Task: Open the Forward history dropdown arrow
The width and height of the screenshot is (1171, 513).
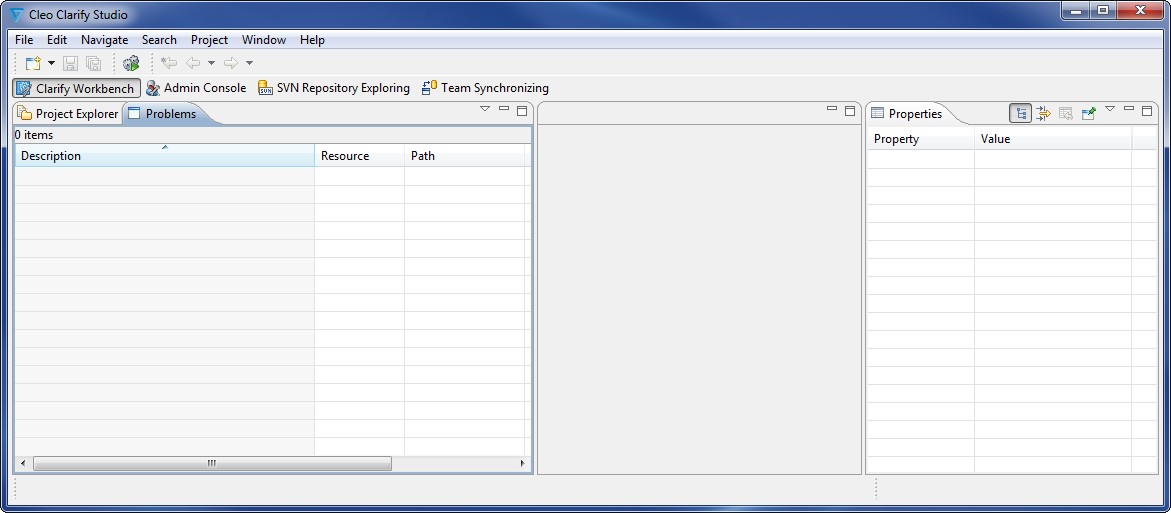Action: coord(249,63)
